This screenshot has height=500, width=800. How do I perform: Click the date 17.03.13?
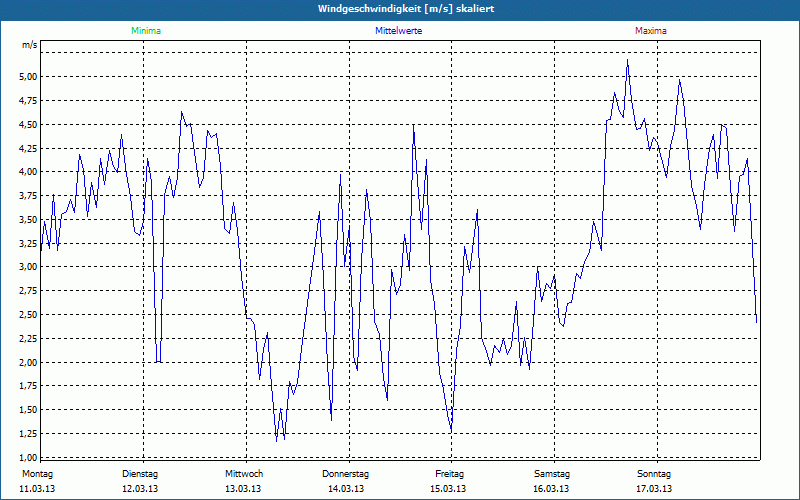click(x=654, y=489)
